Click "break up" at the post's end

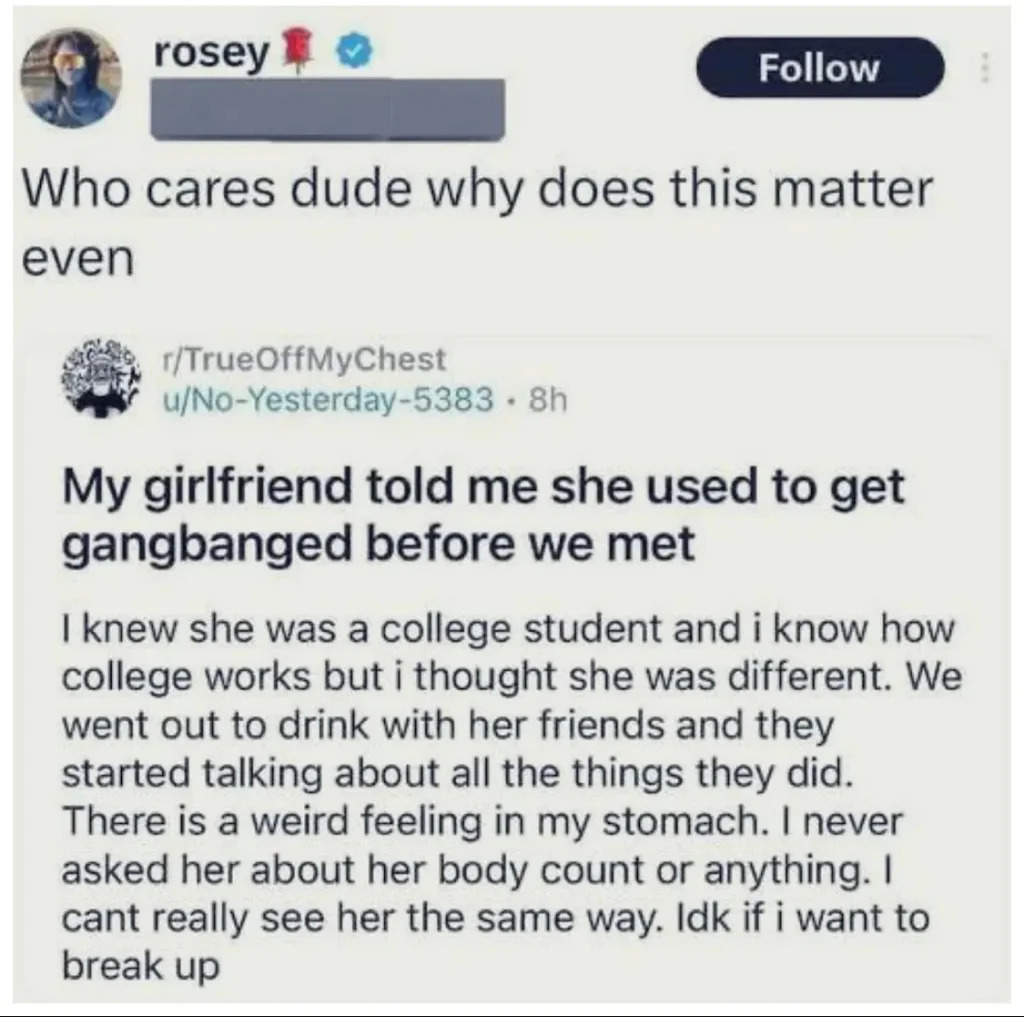tap(140, 969)
